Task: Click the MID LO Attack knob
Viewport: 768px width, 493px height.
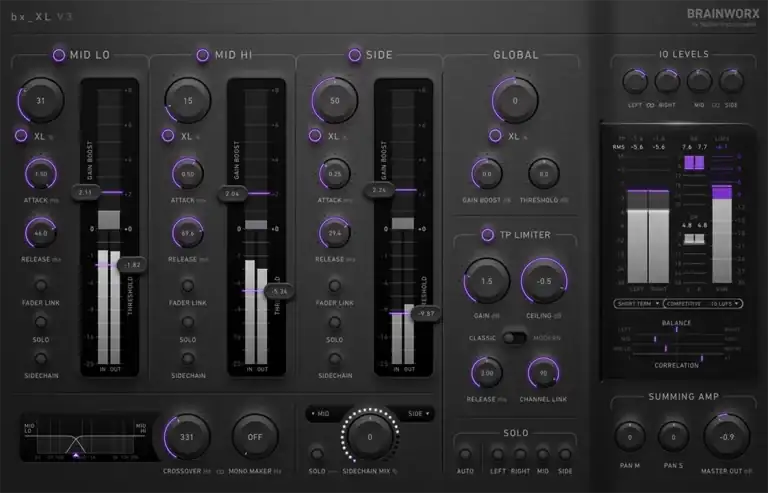Action: [41, 174]
